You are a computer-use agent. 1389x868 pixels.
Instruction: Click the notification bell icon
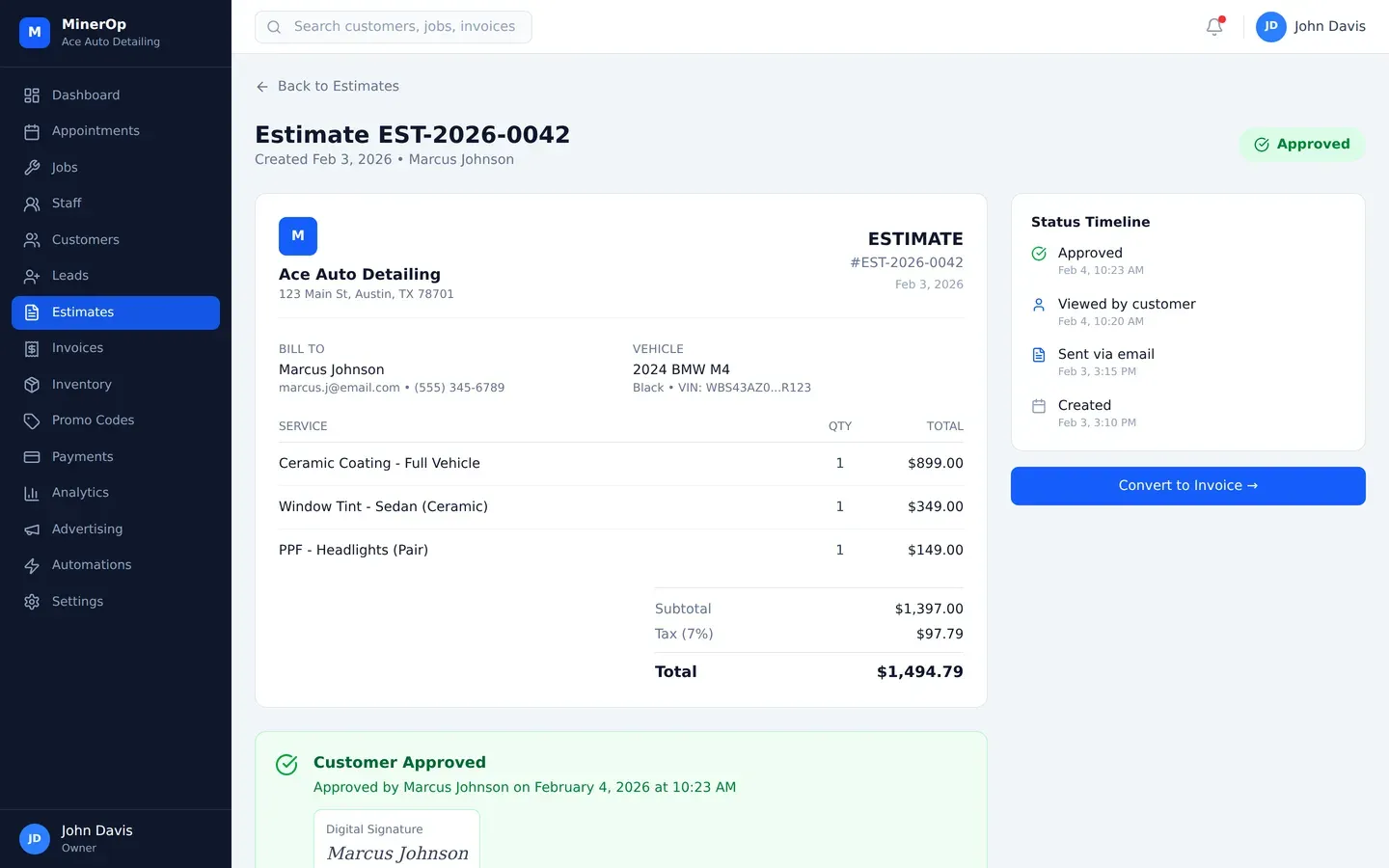click(x=1214, y=27)
